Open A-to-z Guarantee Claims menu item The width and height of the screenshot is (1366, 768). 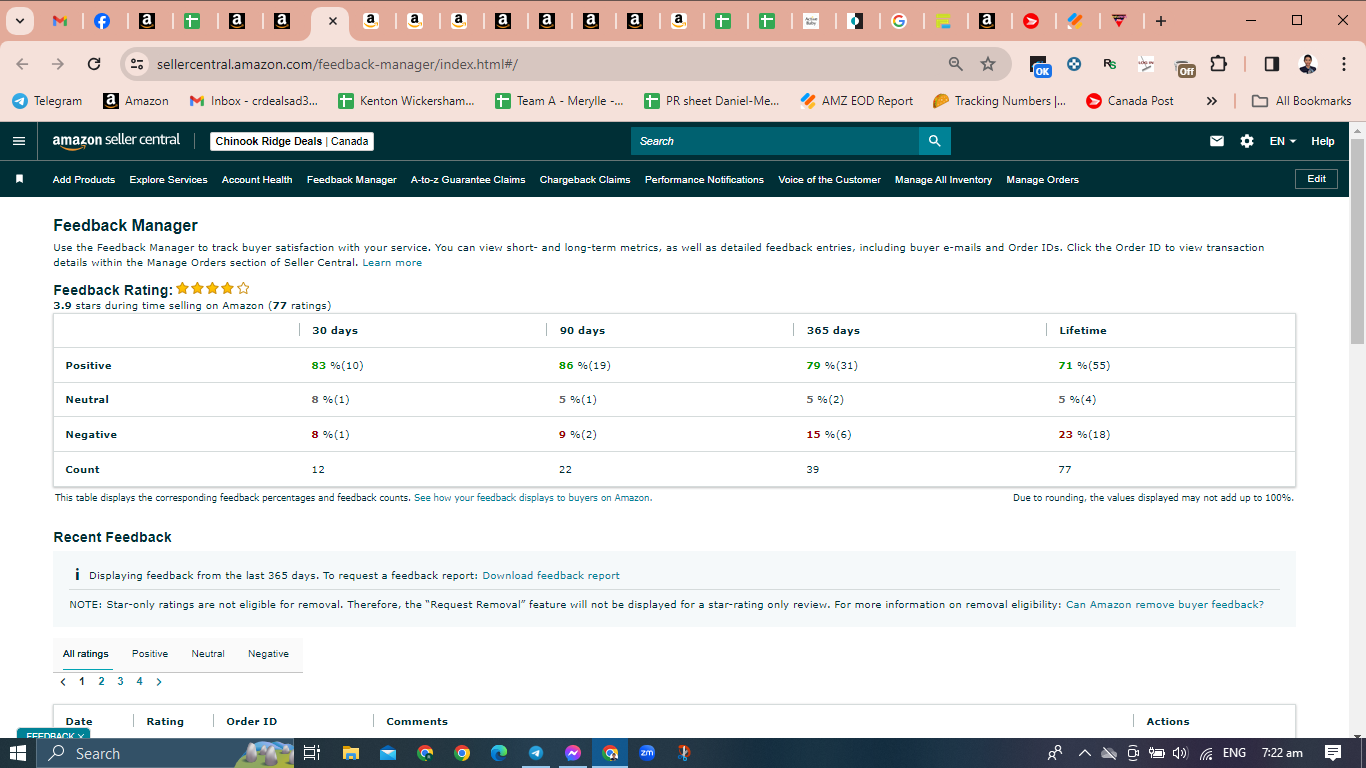pyautogui.click(x=468, y=180)
